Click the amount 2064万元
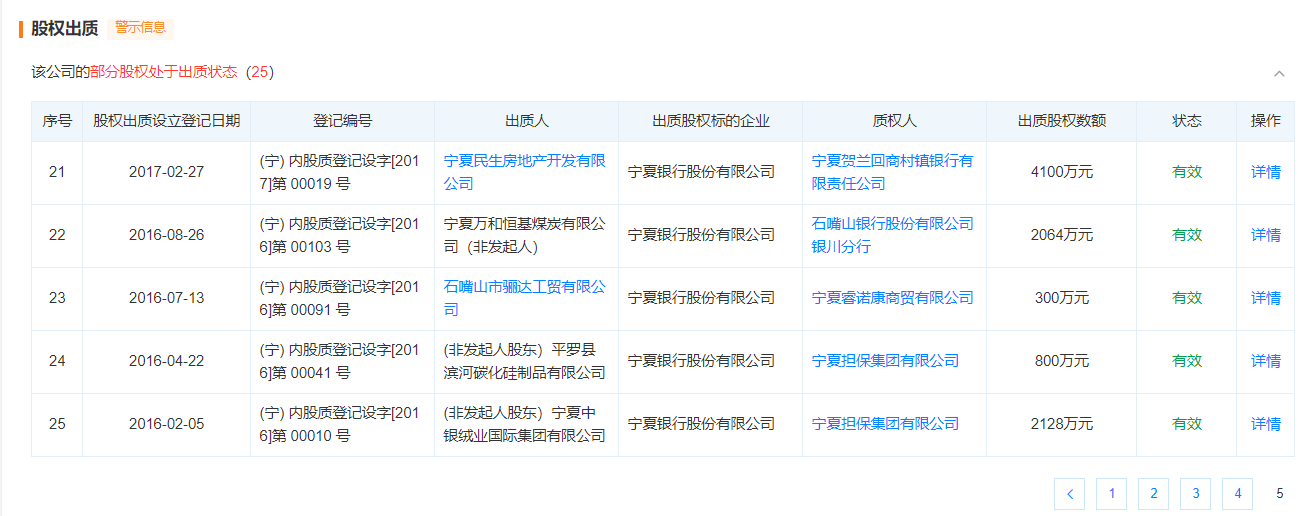Image resolution: width=1311 pixels, height=516 pixels. (1062, 235)
